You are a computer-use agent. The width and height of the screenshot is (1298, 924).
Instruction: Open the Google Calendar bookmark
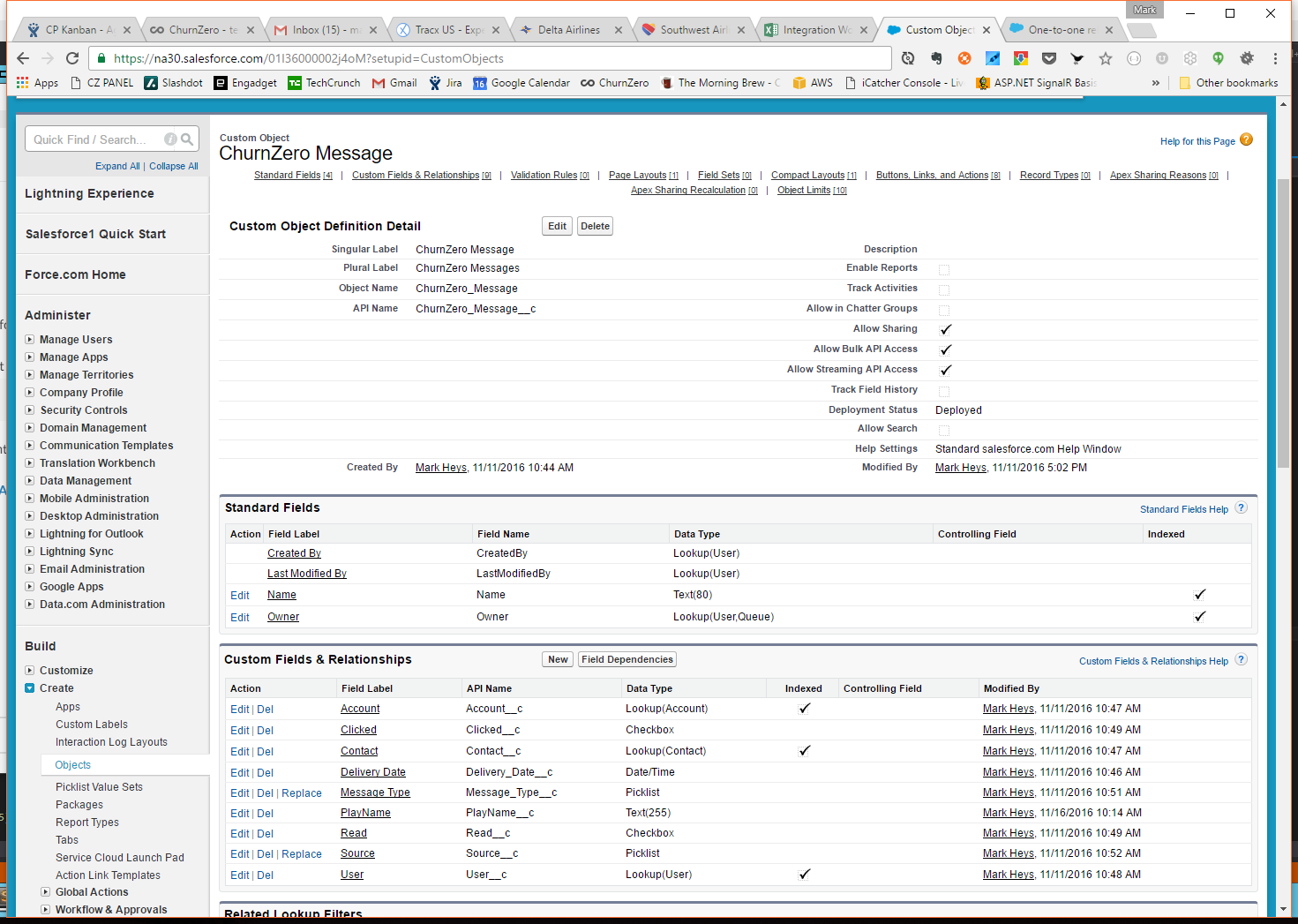(521, 83)
